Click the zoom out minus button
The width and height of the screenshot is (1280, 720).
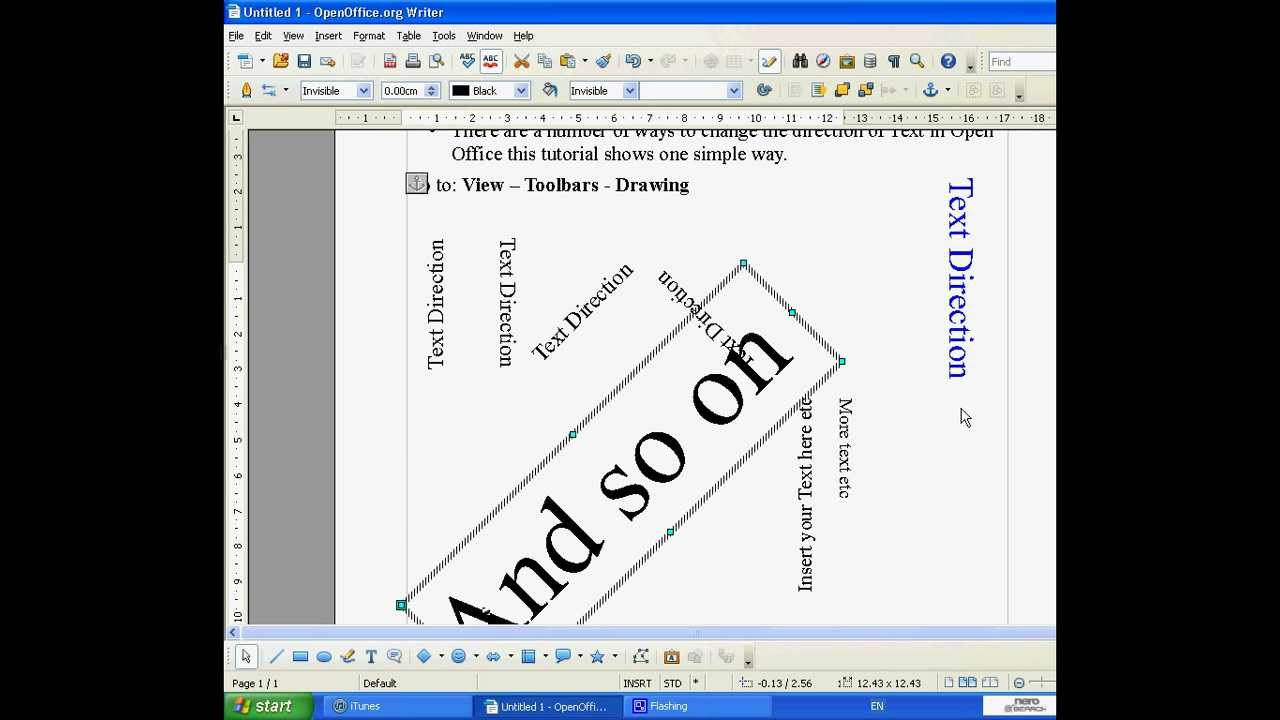pyautogui.click(x=1019, y=684)
